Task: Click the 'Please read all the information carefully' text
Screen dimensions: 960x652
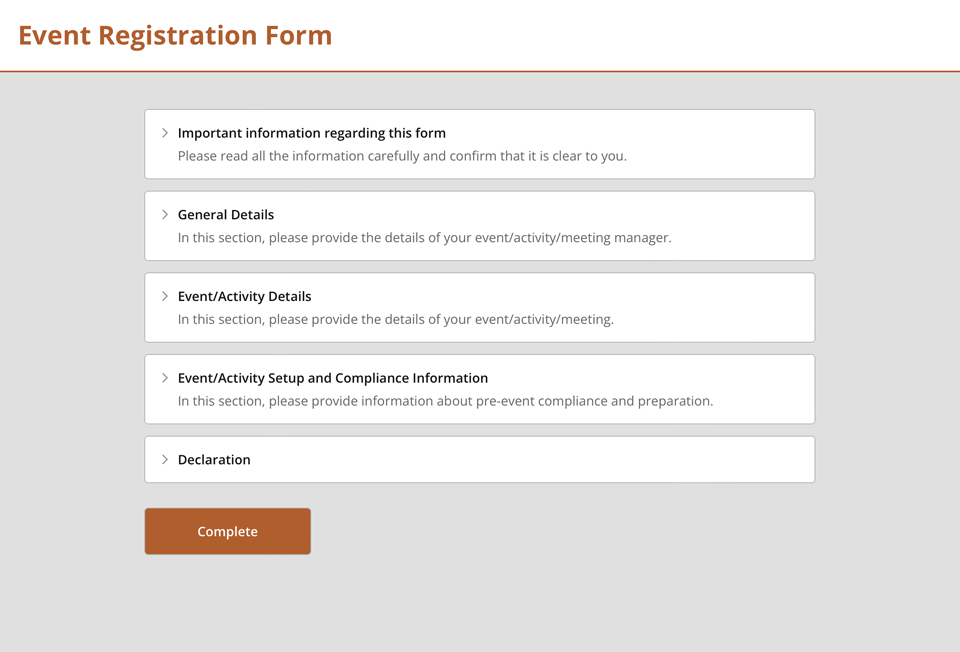Action: click(402, 156)
